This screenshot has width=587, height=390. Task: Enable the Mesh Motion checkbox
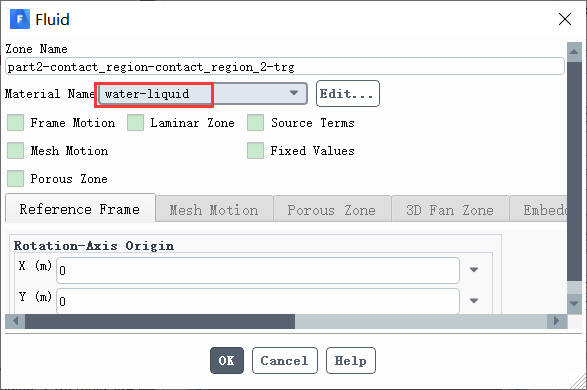[x=16, y=150]
